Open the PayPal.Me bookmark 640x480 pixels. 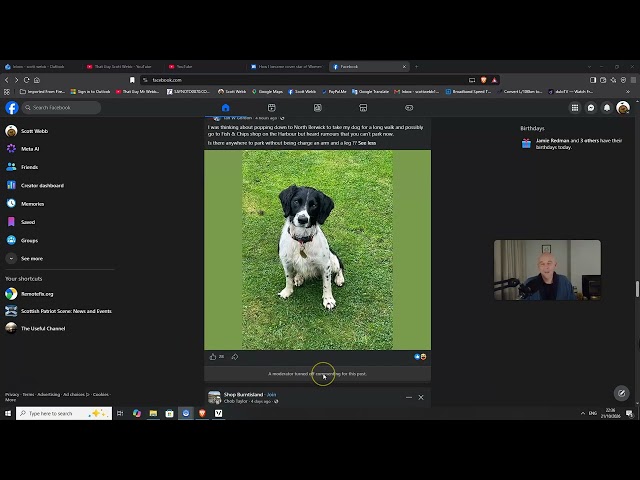click(x=334, y=91)
